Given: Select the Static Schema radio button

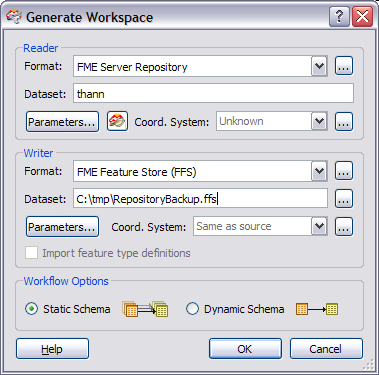Looking at the screenshot, I should pyautogui.click(x=31, y=309).
